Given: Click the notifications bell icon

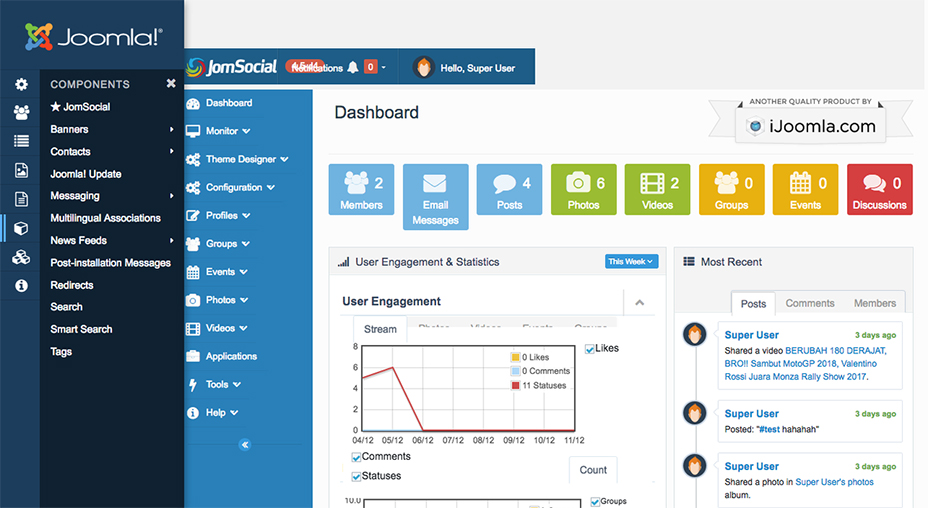Looking at the screenshot, I should (353, 67).
